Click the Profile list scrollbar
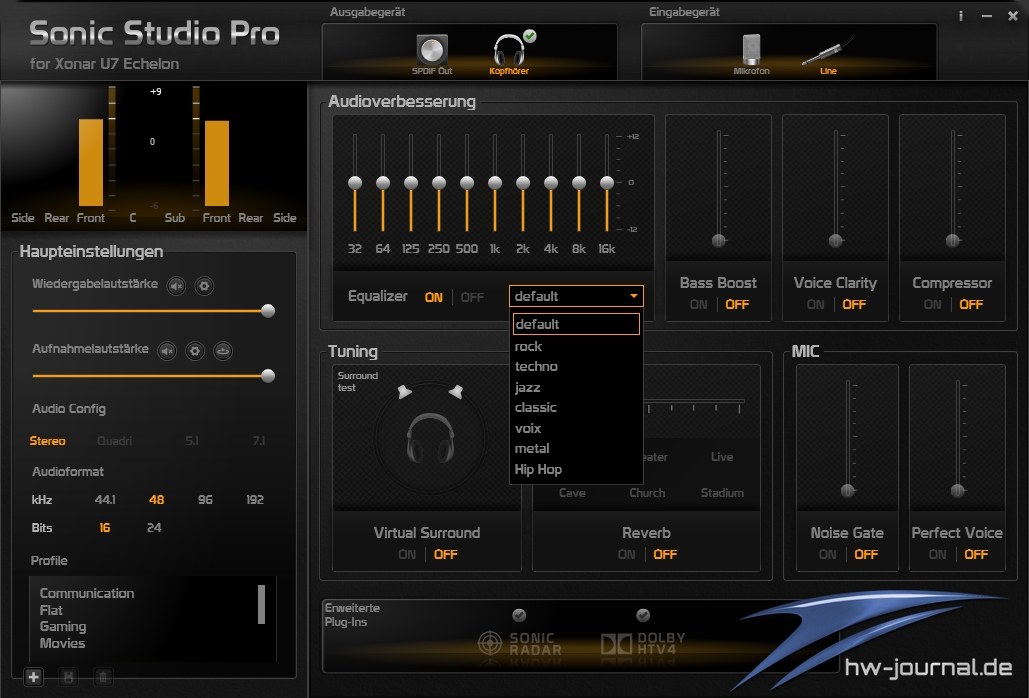Screen dimensions: 1029x698 (x=261, y=604)
